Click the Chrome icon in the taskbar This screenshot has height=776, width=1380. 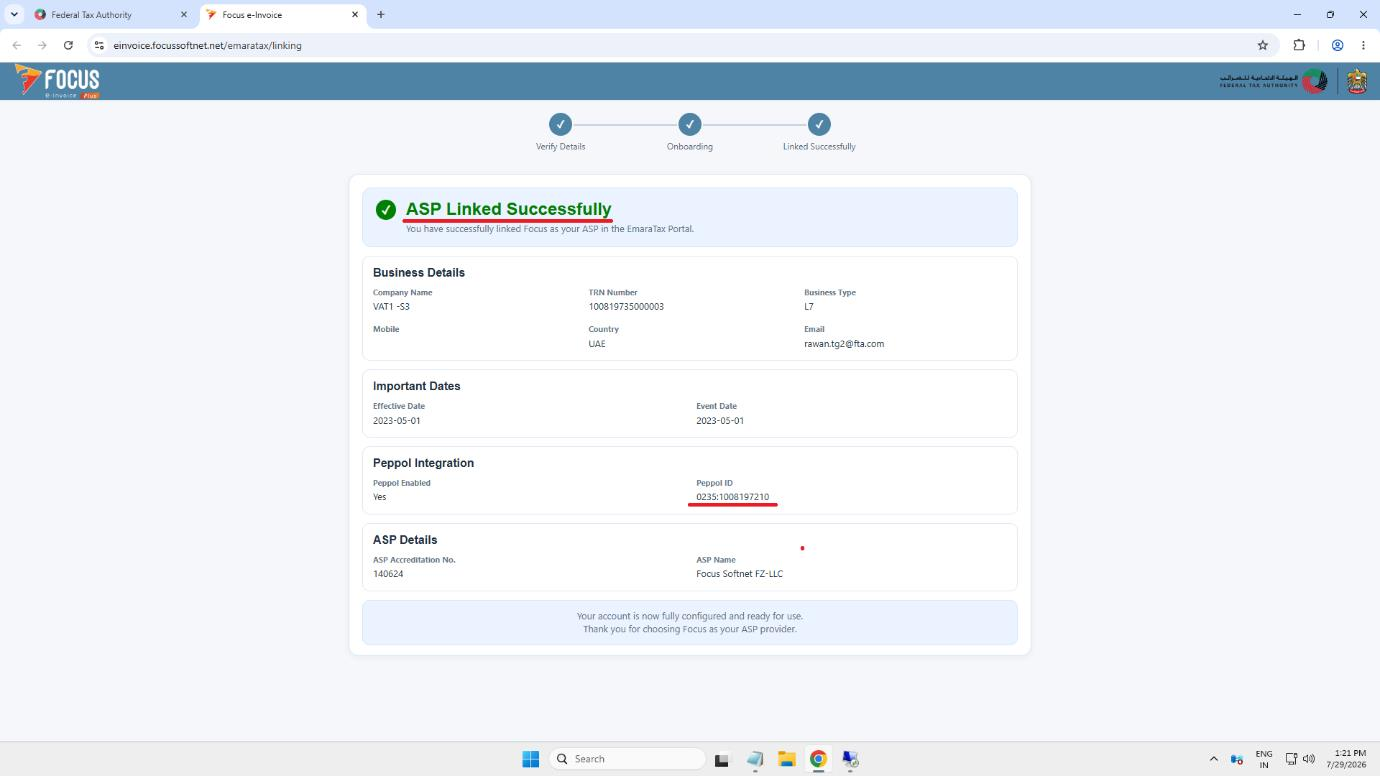point(818,759)
